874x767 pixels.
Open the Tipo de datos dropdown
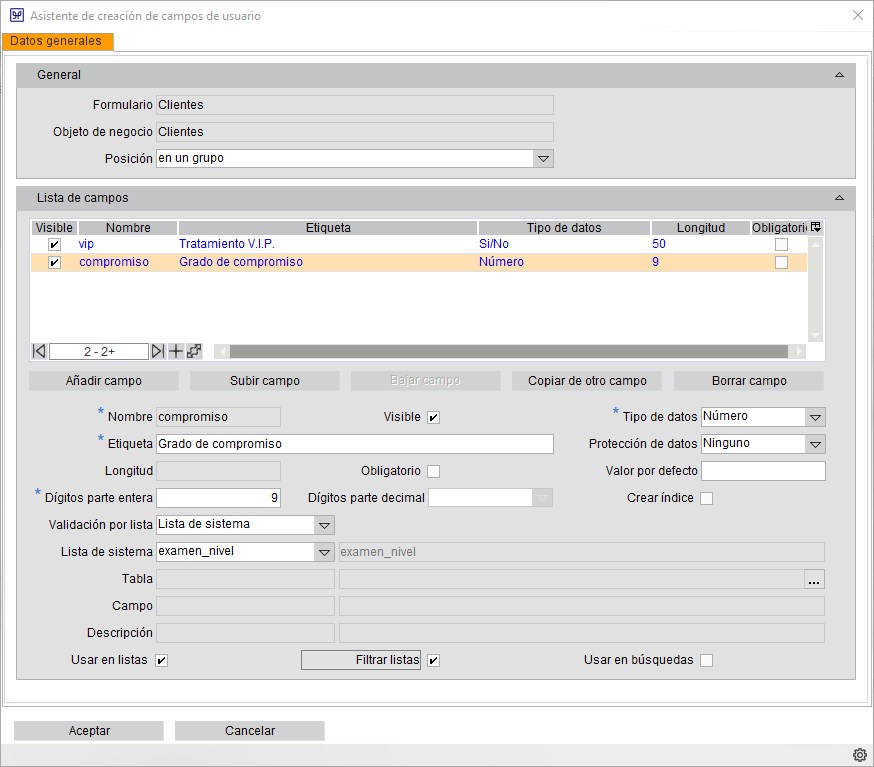(x=815, y=416)
